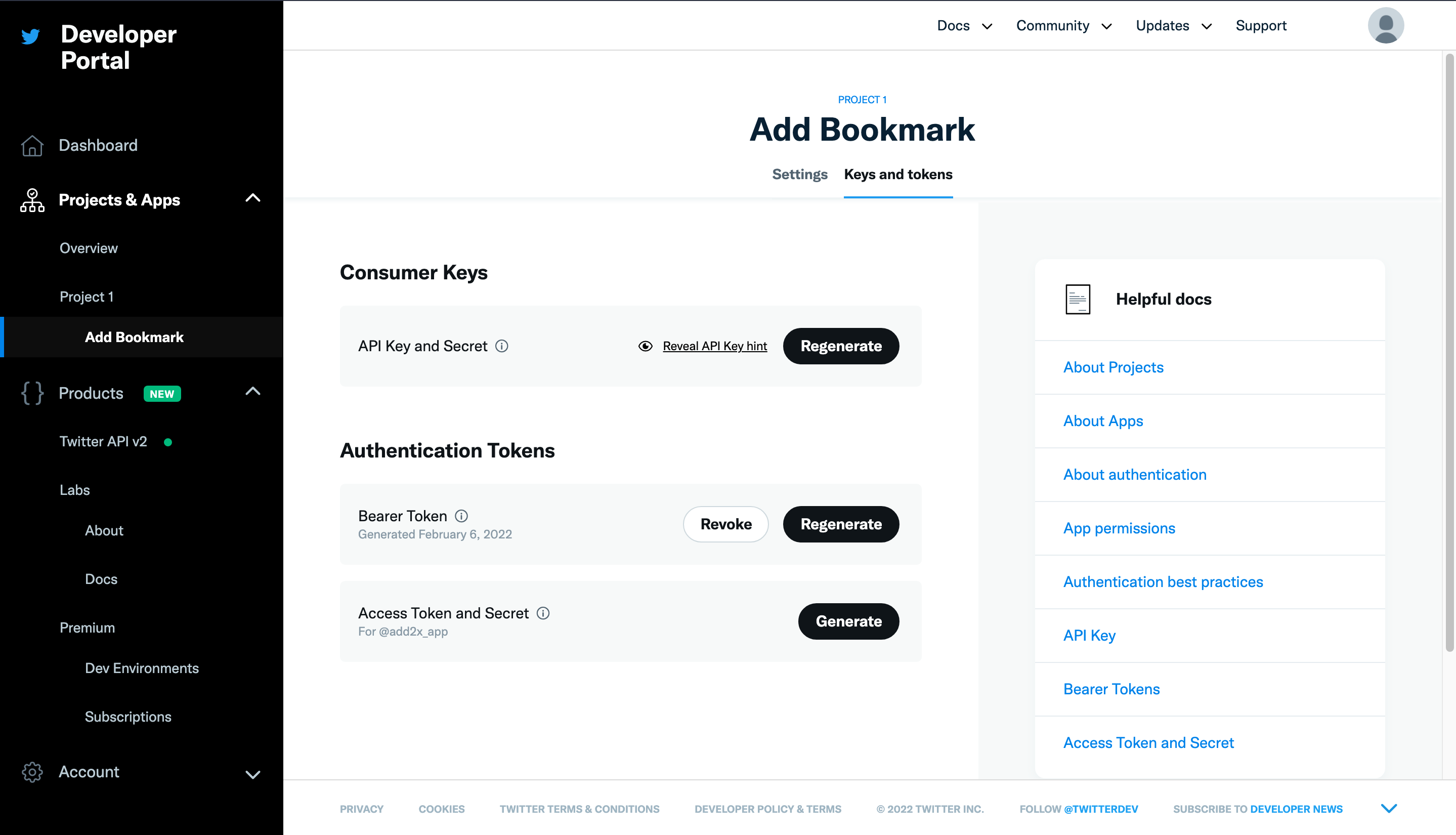Expand the footer with the blue chevron
Image resolution: width=1456 pixels, height=835 pixels.
(x=1389, y=808)
